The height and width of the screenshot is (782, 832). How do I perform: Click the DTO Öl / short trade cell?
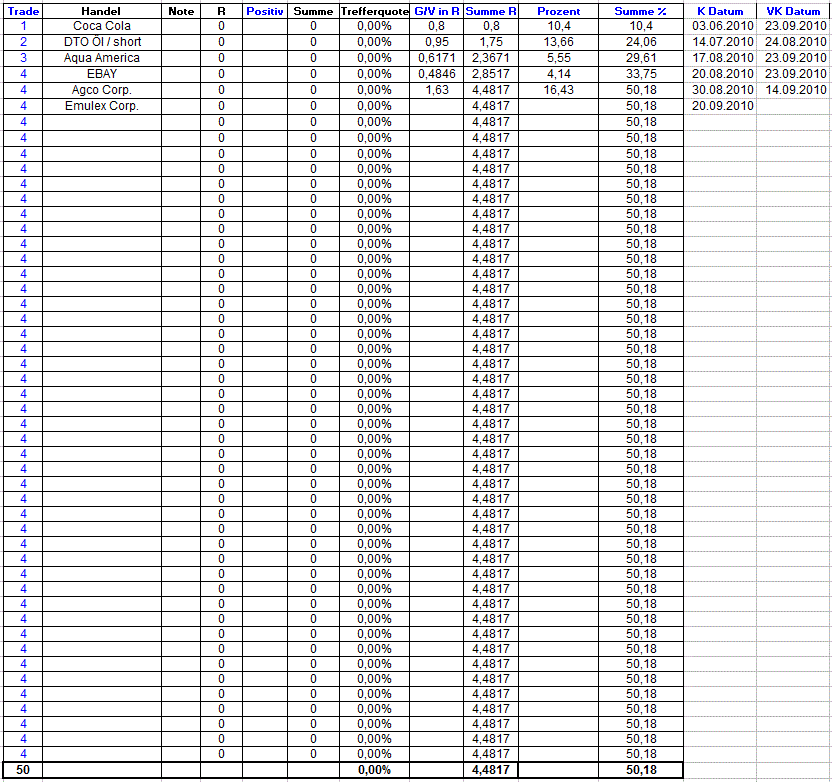coord(102,42)
